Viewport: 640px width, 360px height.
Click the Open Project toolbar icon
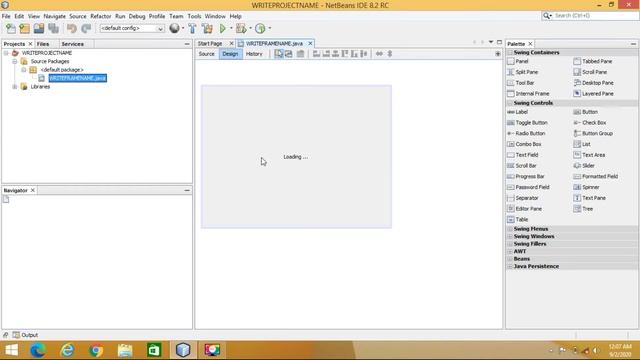39,28
